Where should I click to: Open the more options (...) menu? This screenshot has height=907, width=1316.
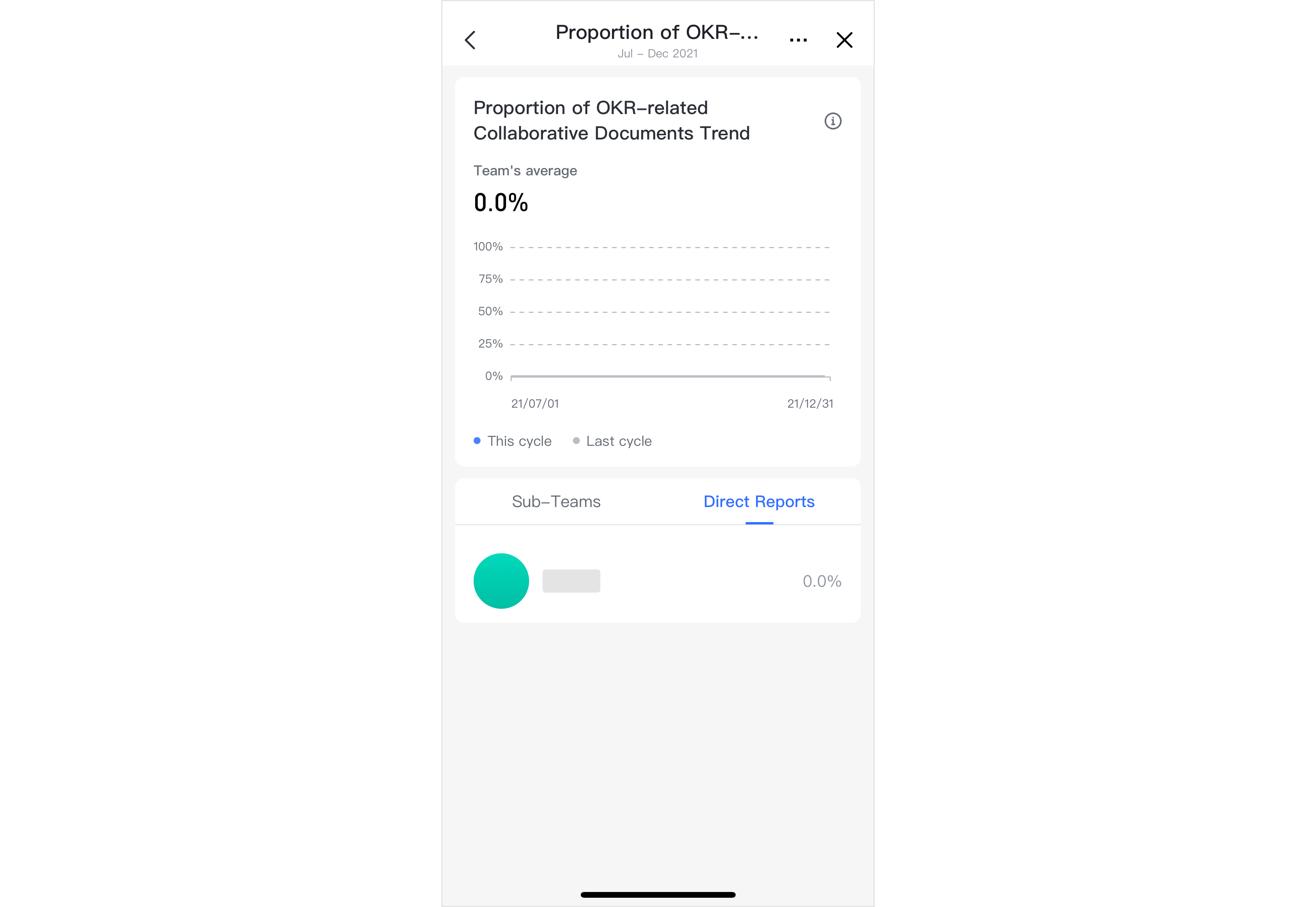tap(798, 40)
